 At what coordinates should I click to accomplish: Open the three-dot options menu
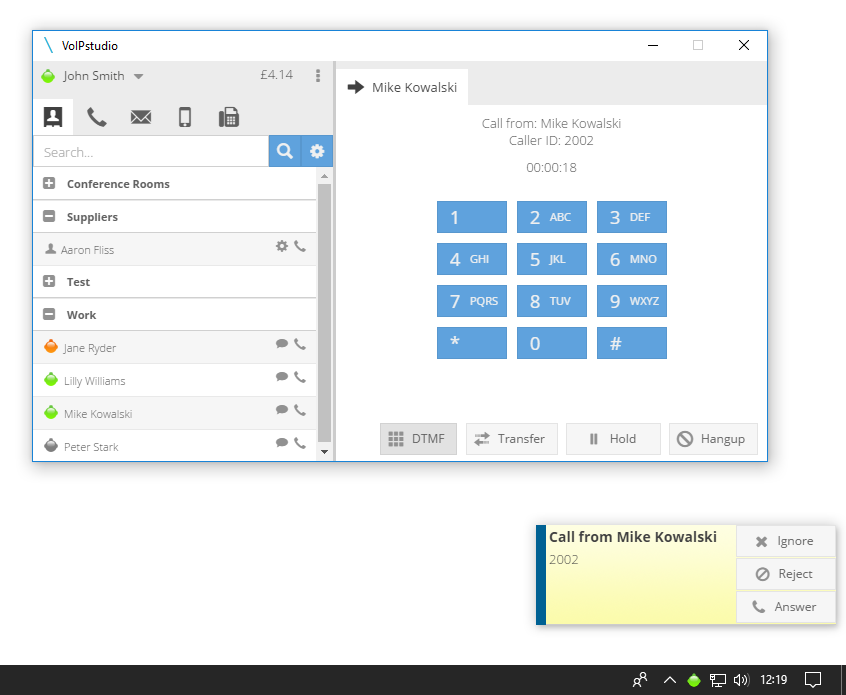(318, 76)
